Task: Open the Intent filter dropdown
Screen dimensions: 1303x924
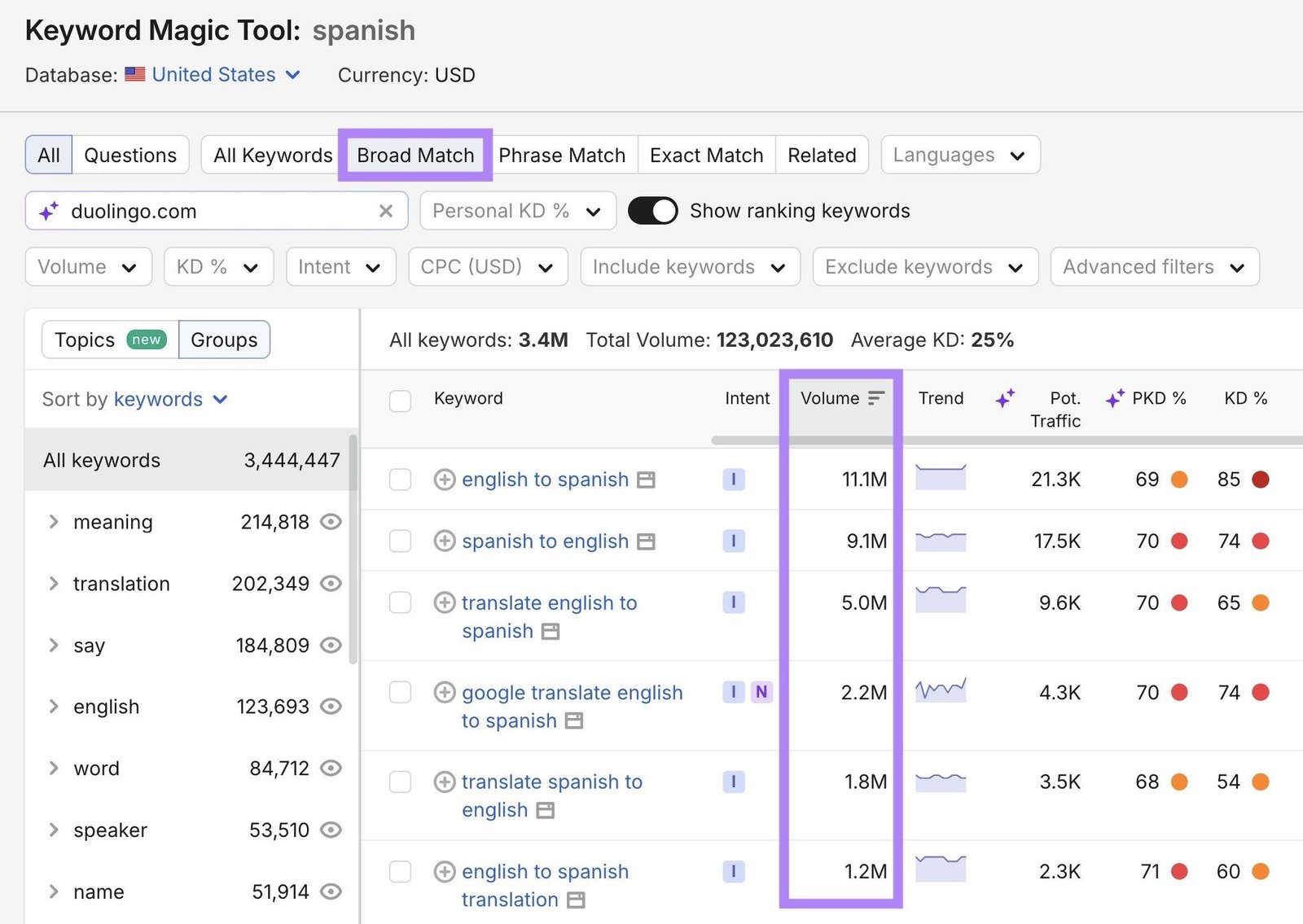Action: [340, 267]
